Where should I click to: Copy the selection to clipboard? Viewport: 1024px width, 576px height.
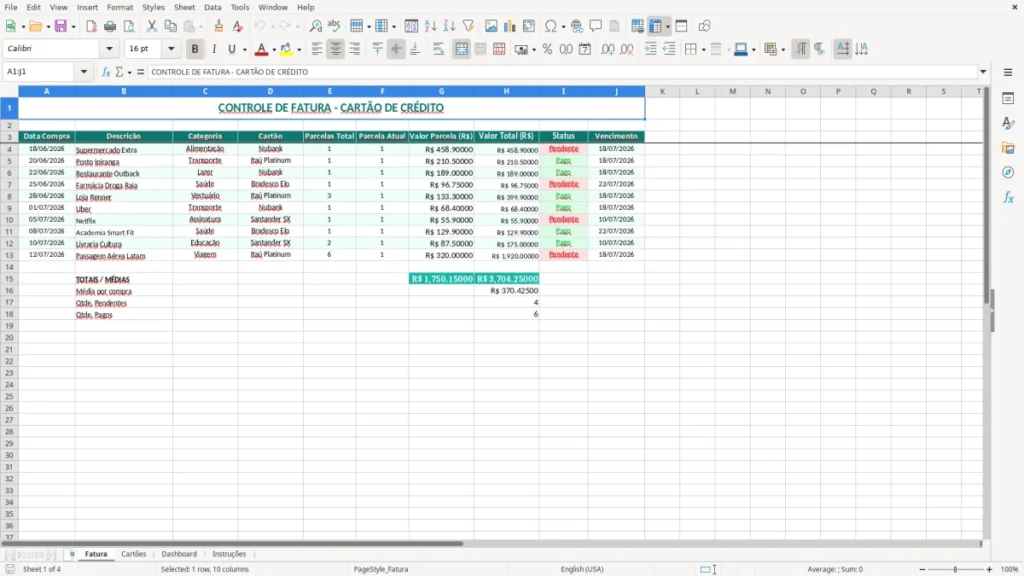tap(170, 26)
